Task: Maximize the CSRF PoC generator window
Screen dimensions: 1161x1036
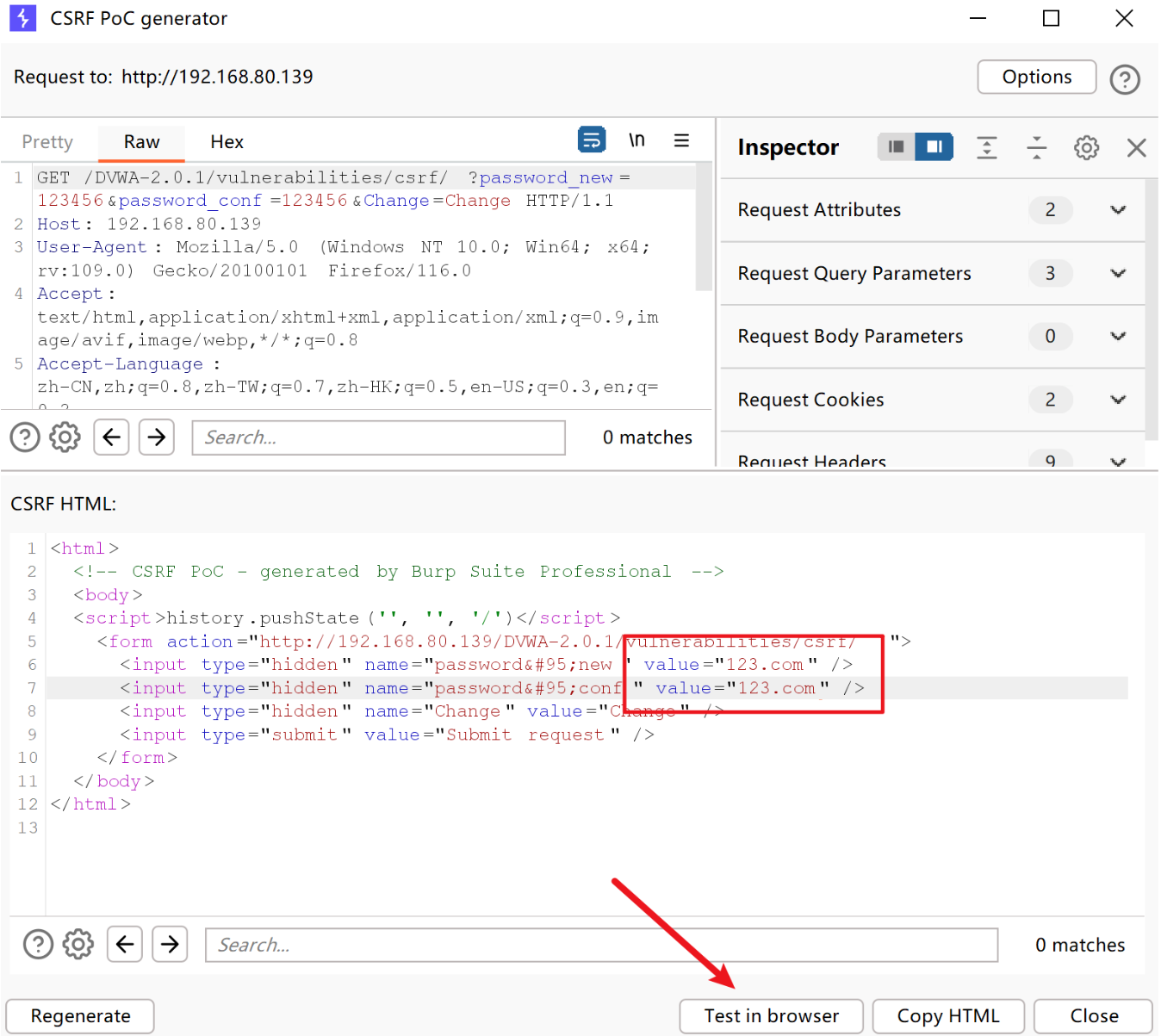Action: pos(1051,18)
